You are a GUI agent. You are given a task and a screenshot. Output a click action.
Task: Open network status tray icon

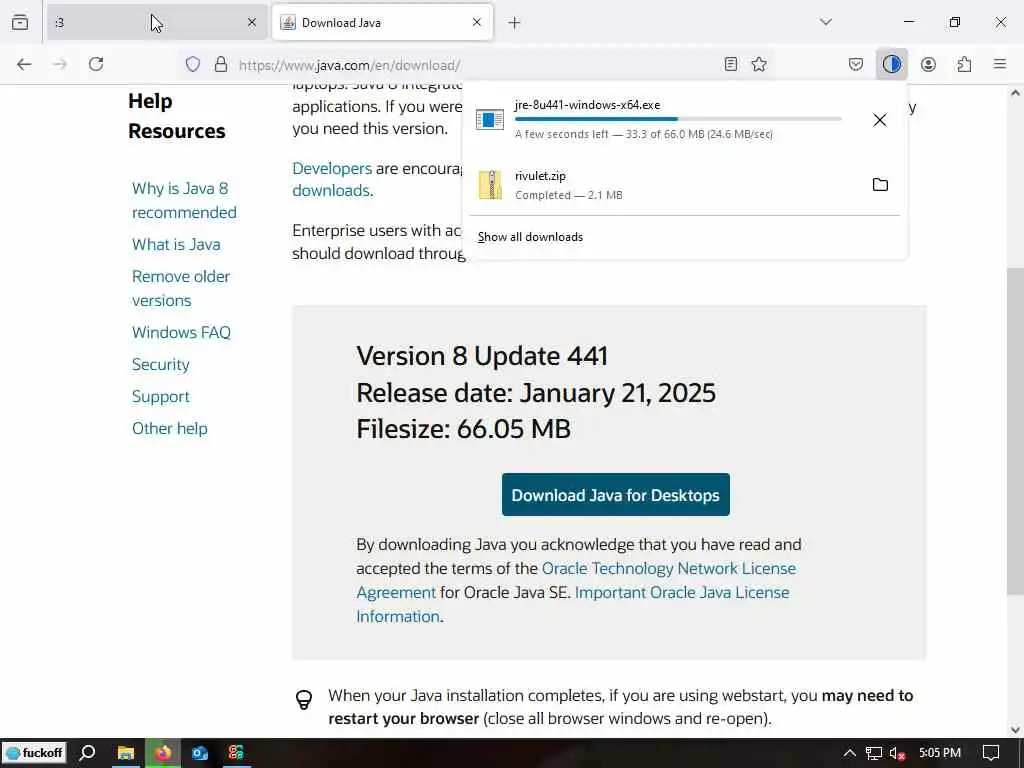pyautogui.click(x=874, y=754)
